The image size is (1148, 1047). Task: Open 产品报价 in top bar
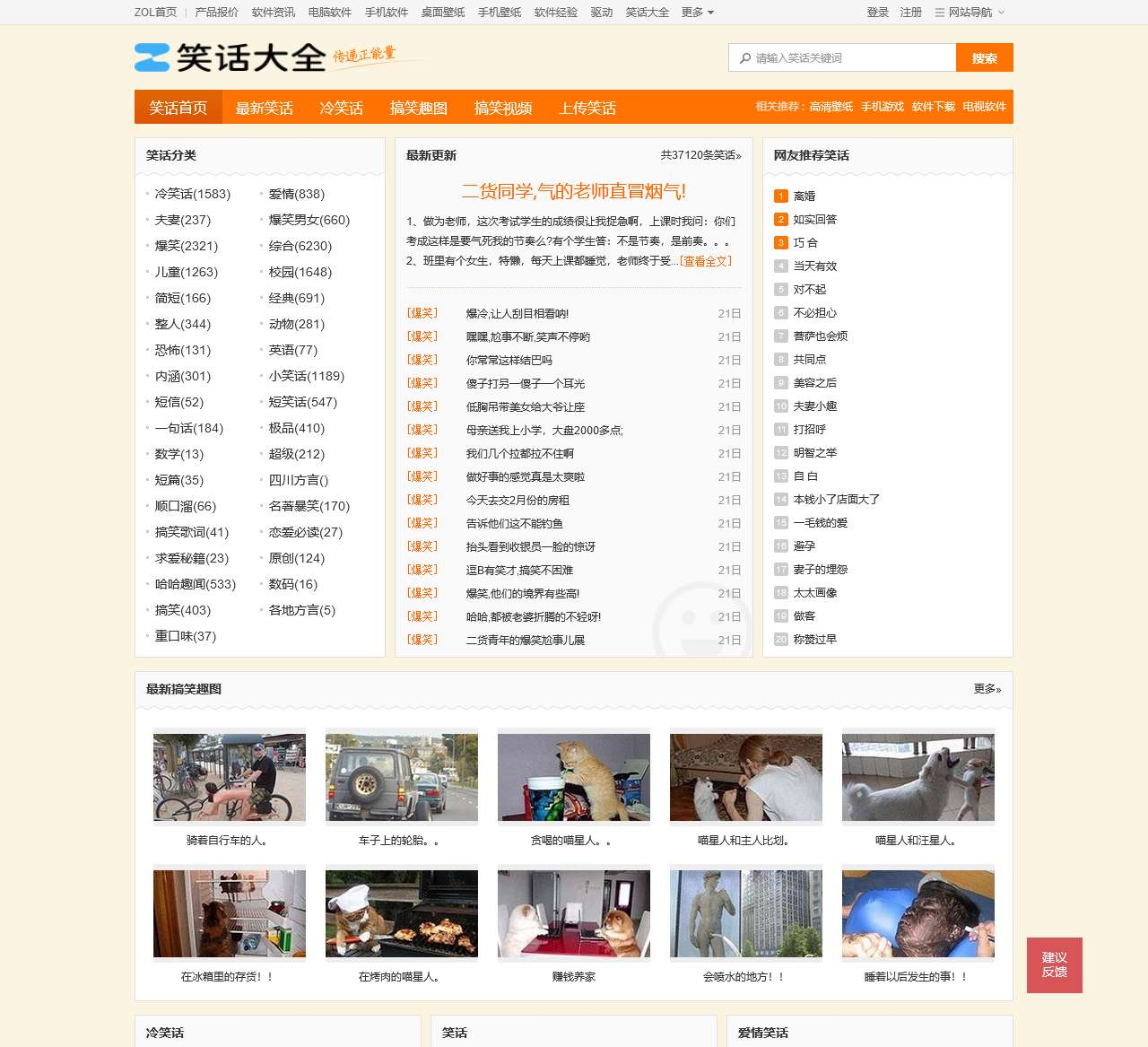click(x=217, y=13)
